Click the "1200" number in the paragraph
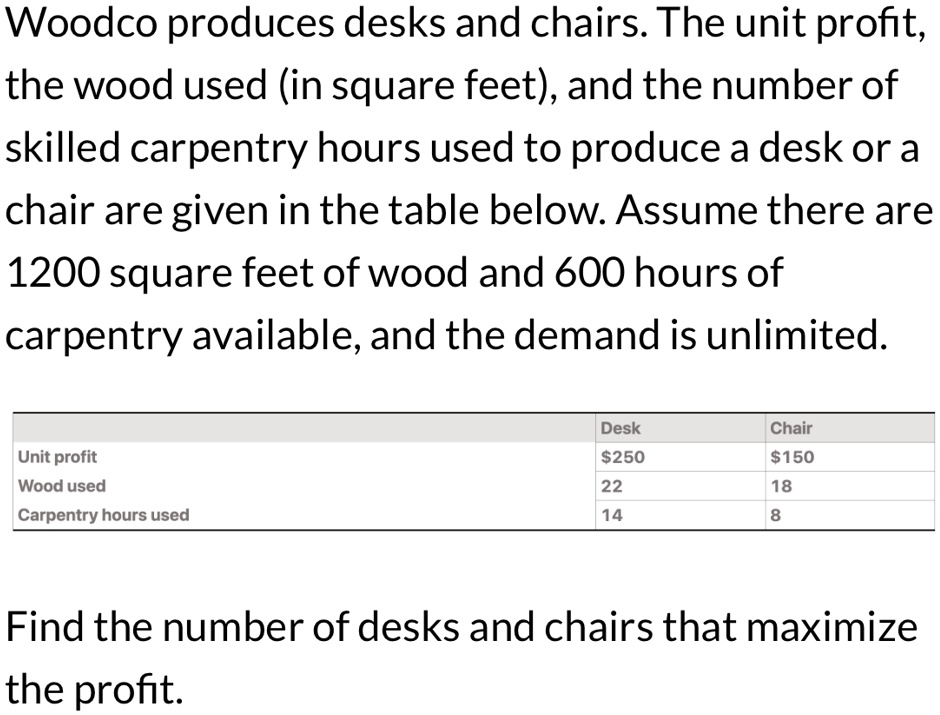 (x=52, y=272)
